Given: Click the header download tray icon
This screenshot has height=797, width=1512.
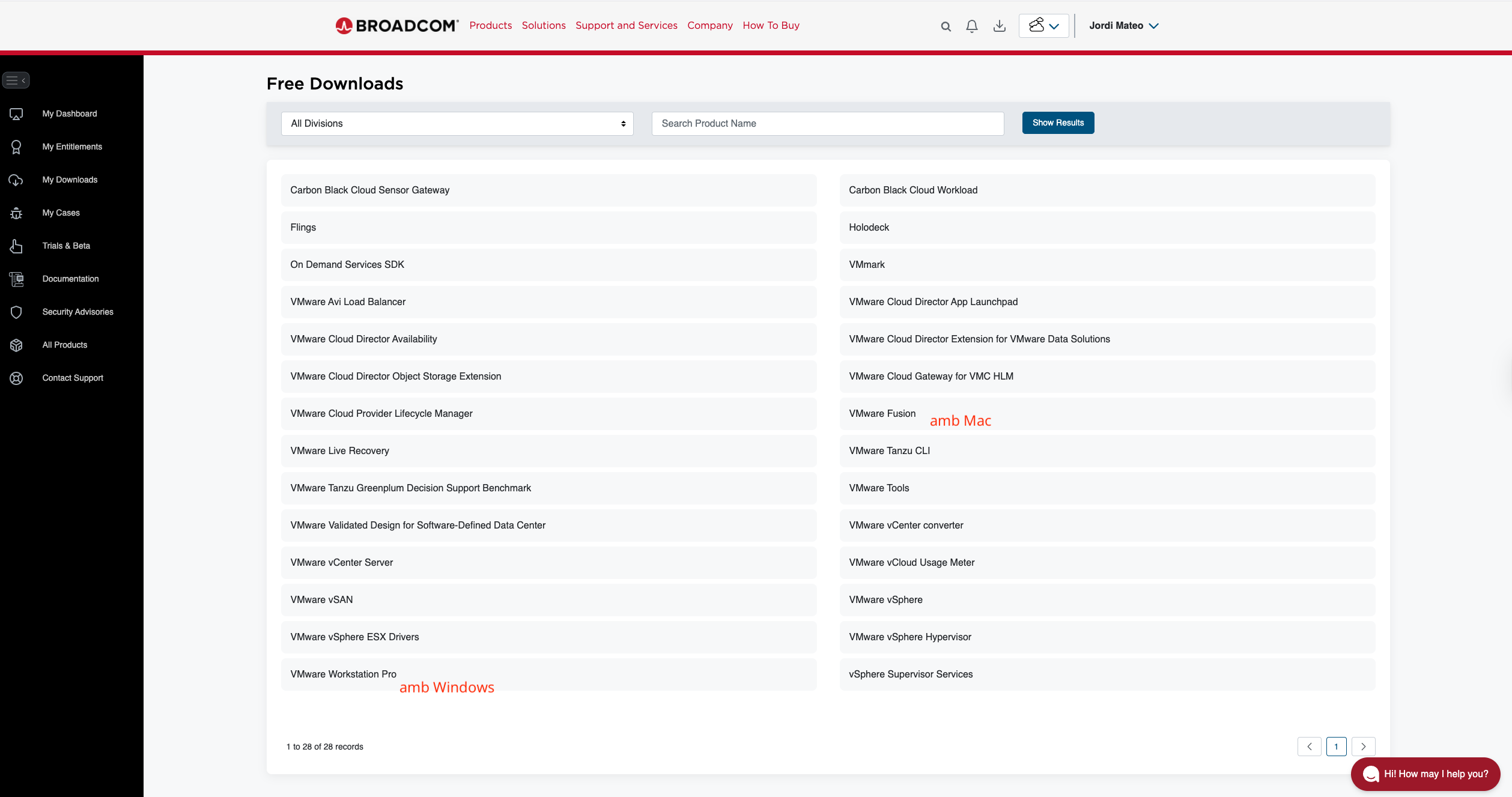Looking at the screenshot, I should [x=1000, y=26].
